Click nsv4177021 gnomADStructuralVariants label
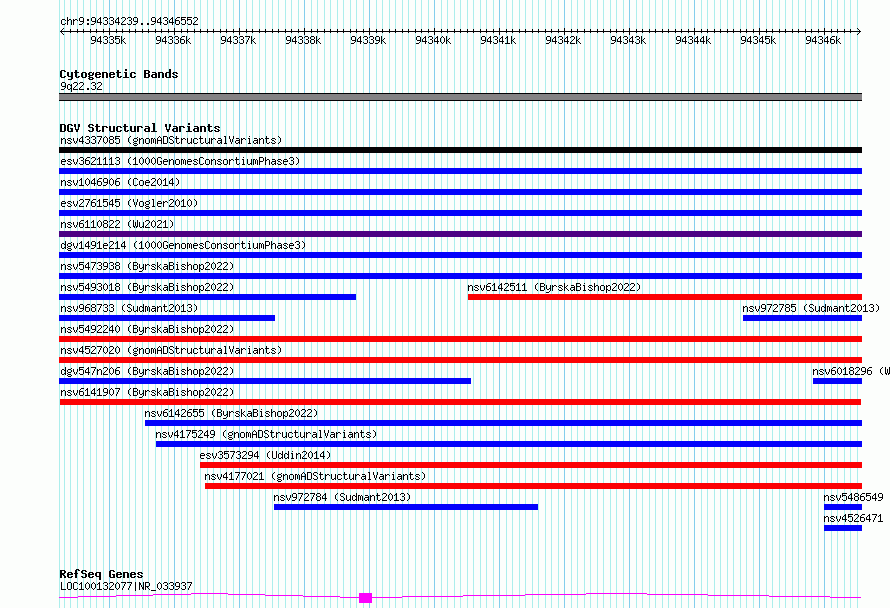This screenshot has height=608, width=890. [x=315, y=476]
